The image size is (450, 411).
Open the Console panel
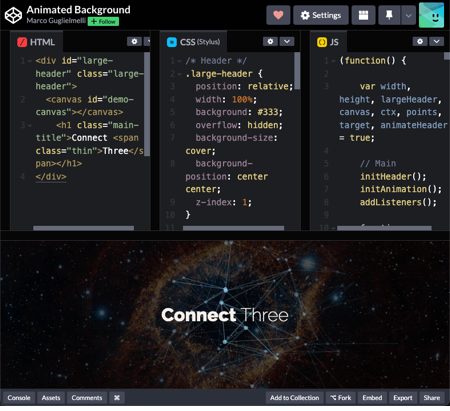pos(19,398)
